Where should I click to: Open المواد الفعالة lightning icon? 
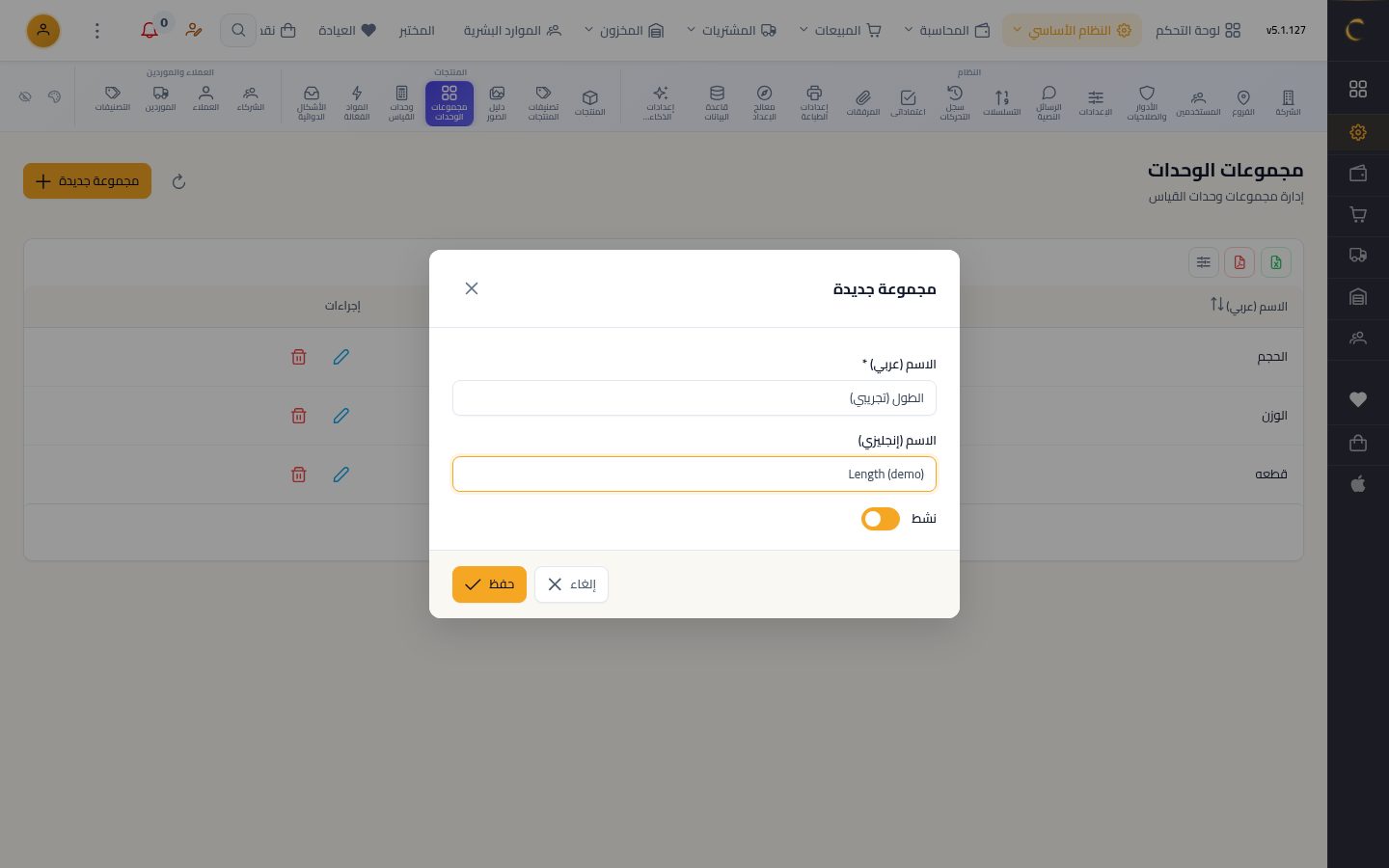357,102
